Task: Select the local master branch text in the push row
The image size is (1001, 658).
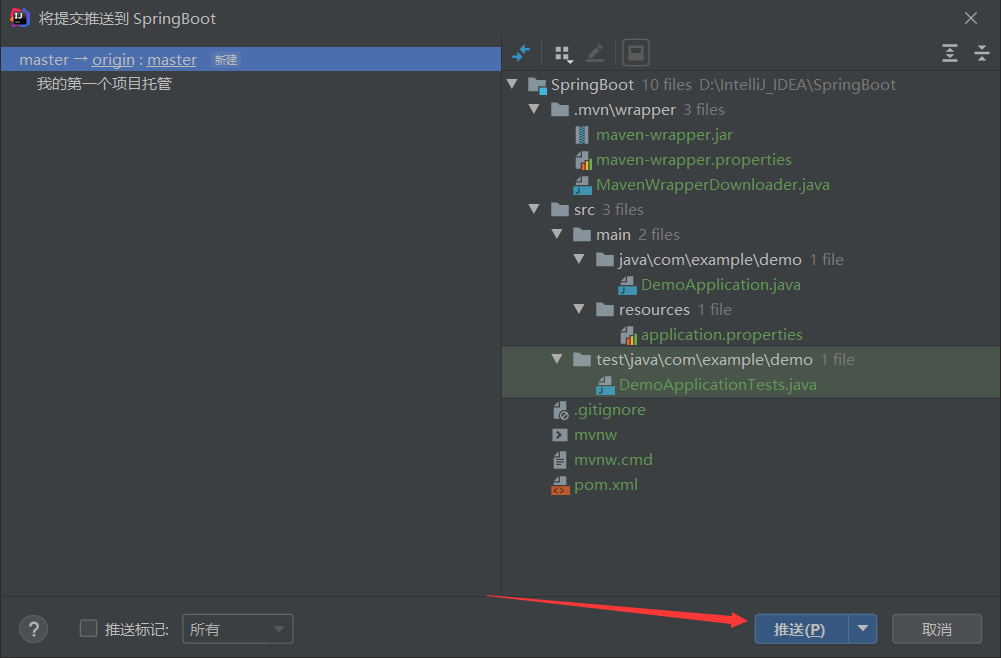Action: point(44,59)
